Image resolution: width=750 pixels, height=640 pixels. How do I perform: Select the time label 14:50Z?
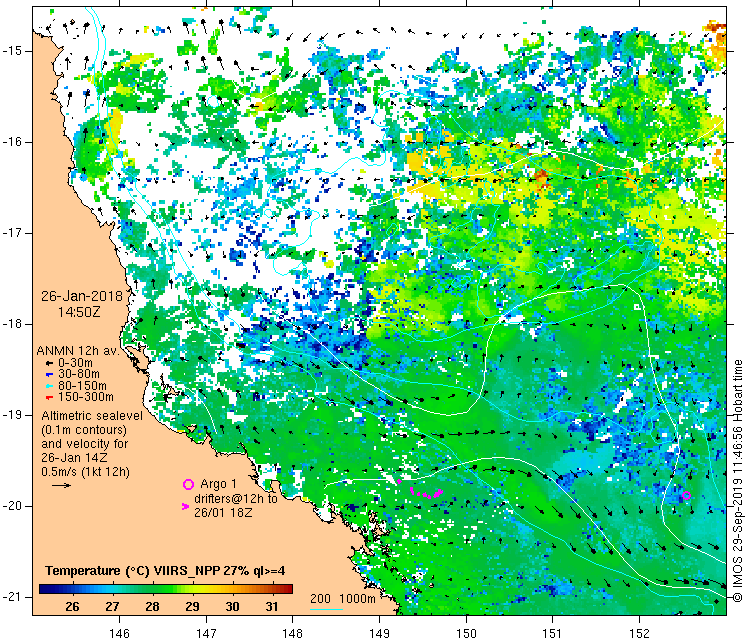79,312
